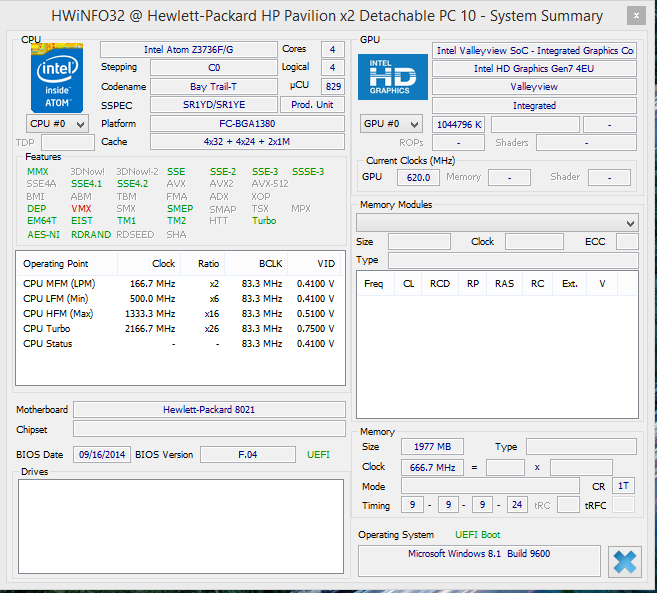The image size is (657, 593).
Task: Click the GPU memory 1044796 K field
Action: pos(459,124)
